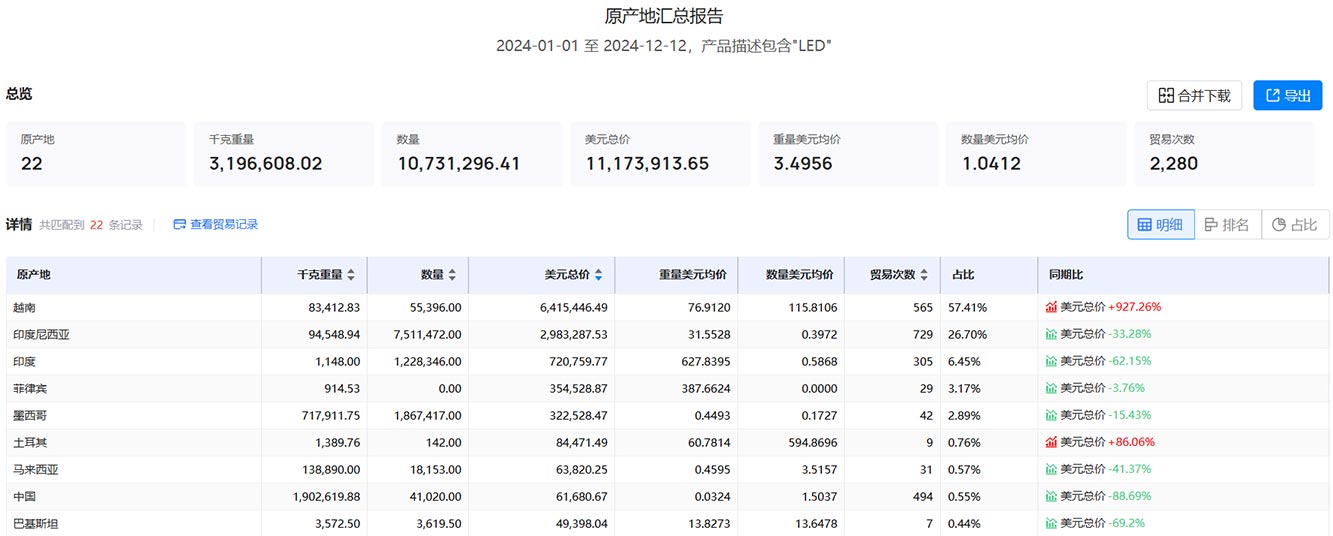Select the 印度 origin cell
1333x536 pixels.
pyautogui.click(x=133, y=361)
